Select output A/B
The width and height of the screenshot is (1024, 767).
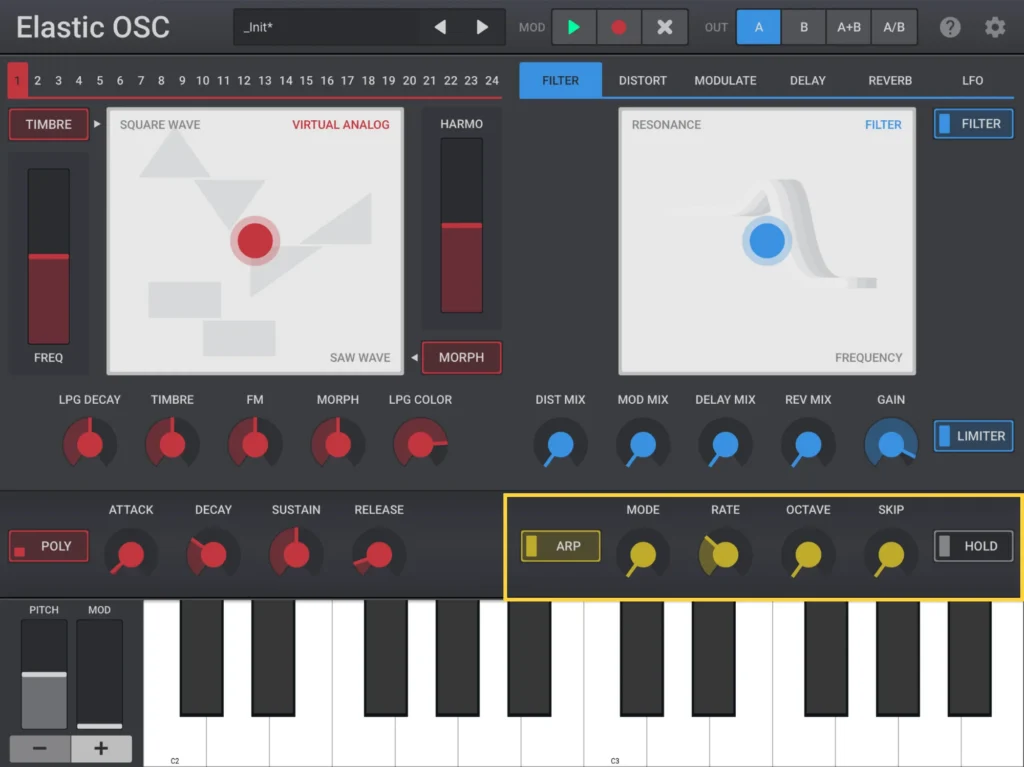894,27
